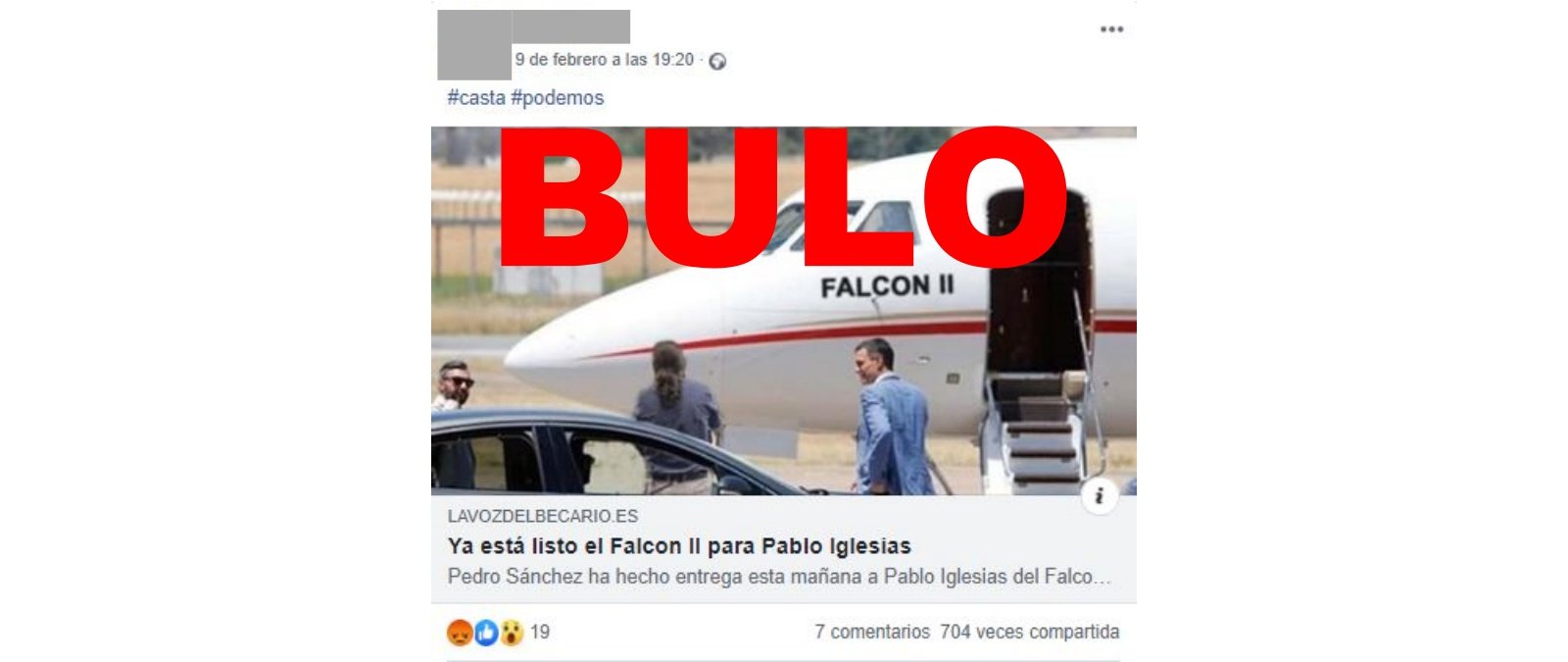Open the 7 comentarios link
1568x662 pixels.
click(872, 633)
